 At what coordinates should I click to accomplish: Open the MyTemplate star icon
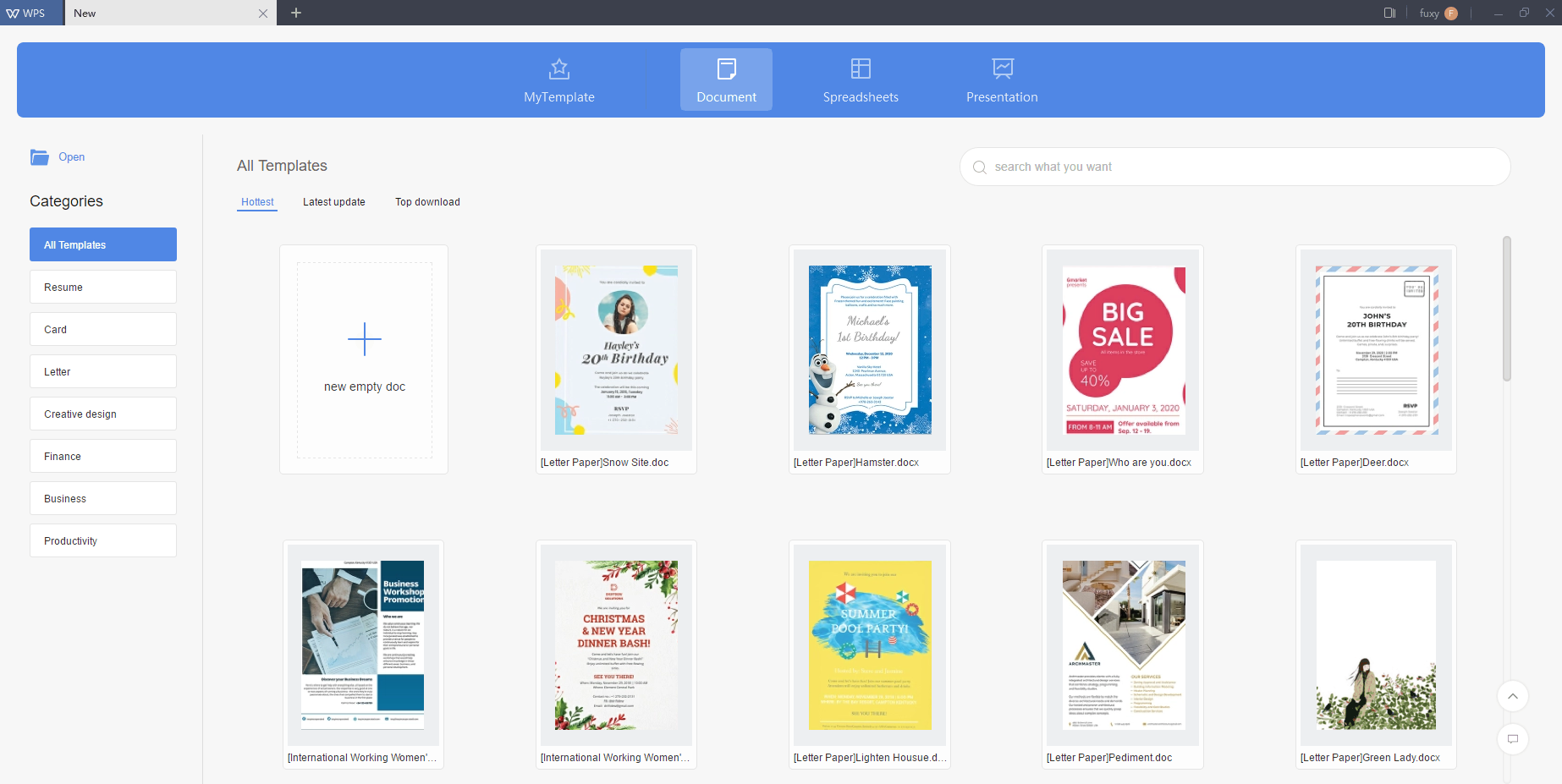[559, 69]
